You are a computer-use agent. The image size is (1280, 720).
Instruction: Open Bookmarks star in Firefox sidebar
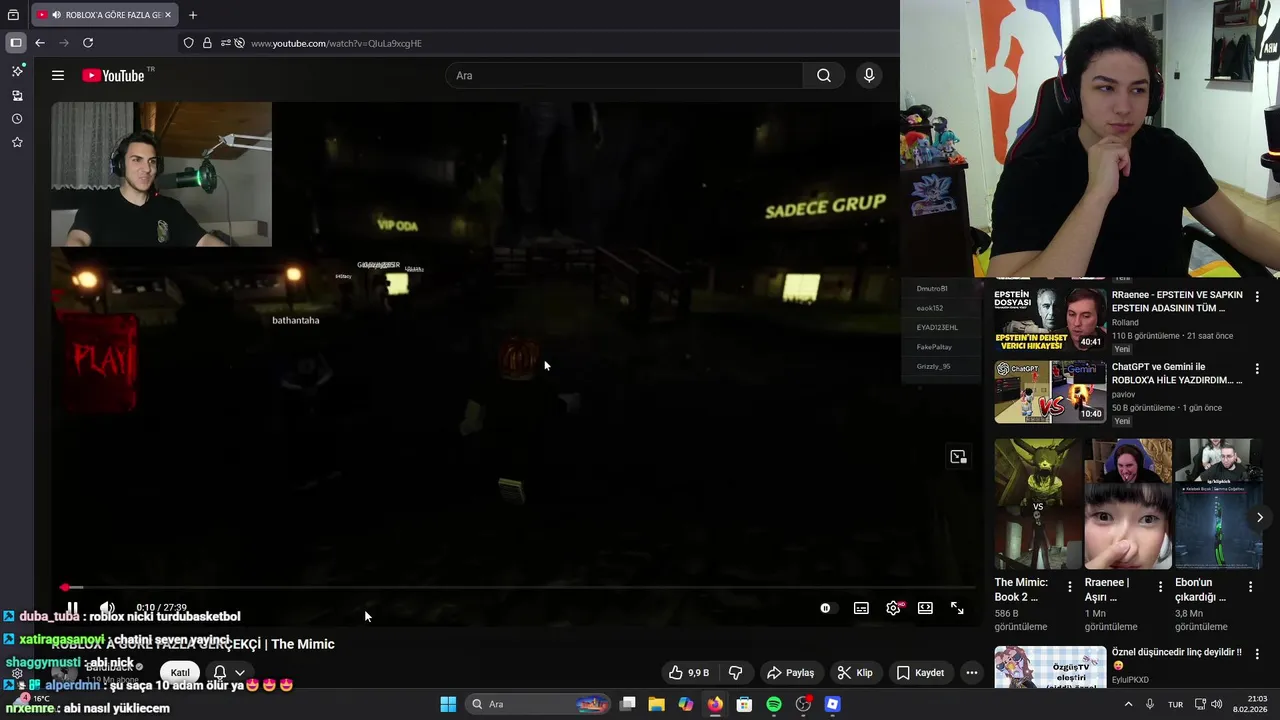(x=17, y=142)
